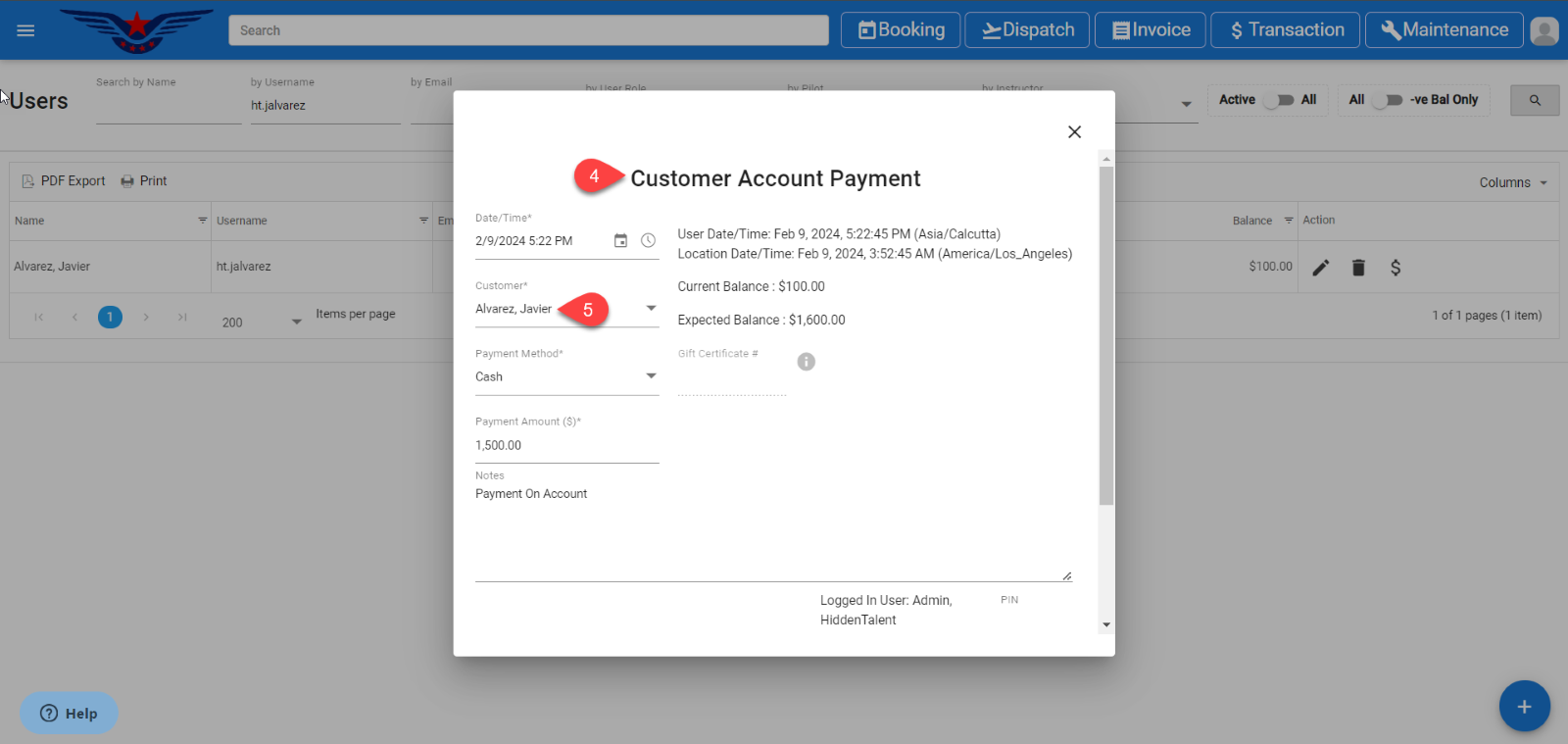Screen dimensions: 1568x744
Task: Open the Columns selector menu
Action: click(1513, 182)
